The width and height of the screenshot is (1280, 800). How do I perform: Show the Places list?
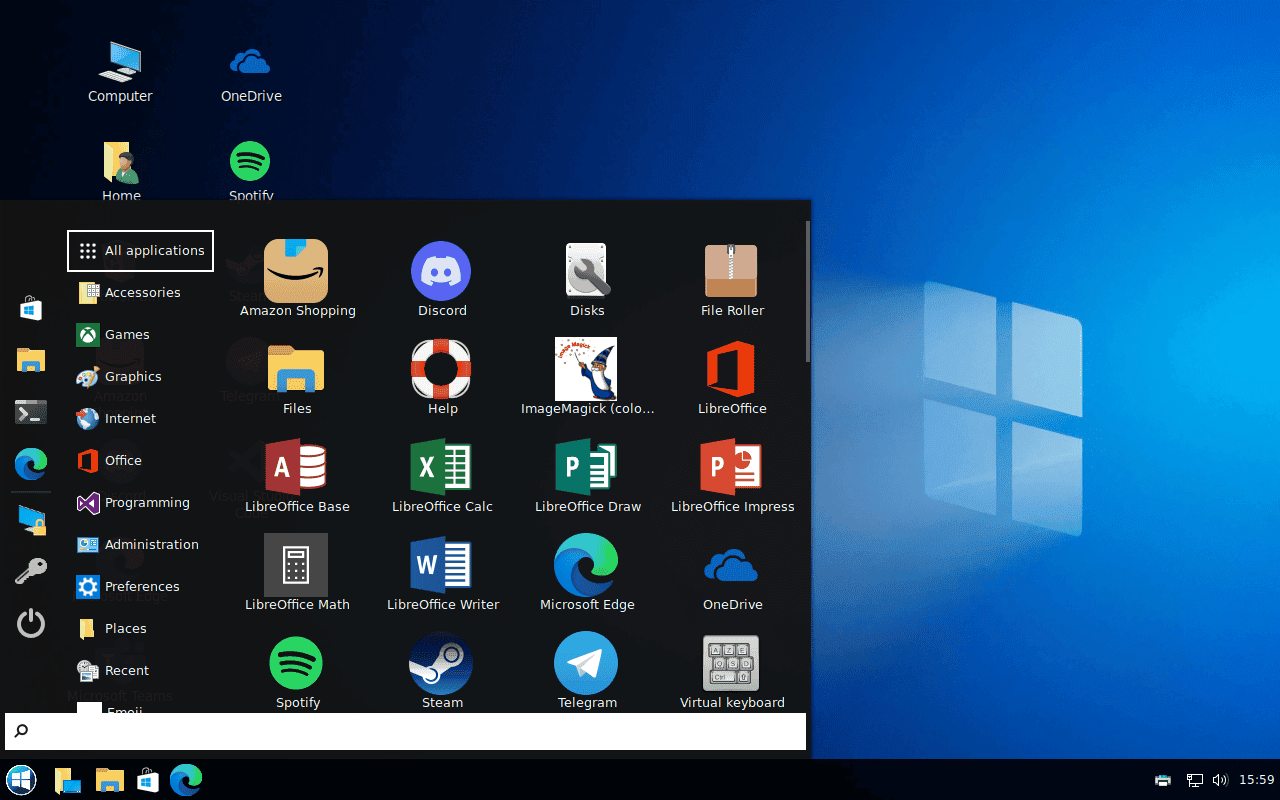140,629
